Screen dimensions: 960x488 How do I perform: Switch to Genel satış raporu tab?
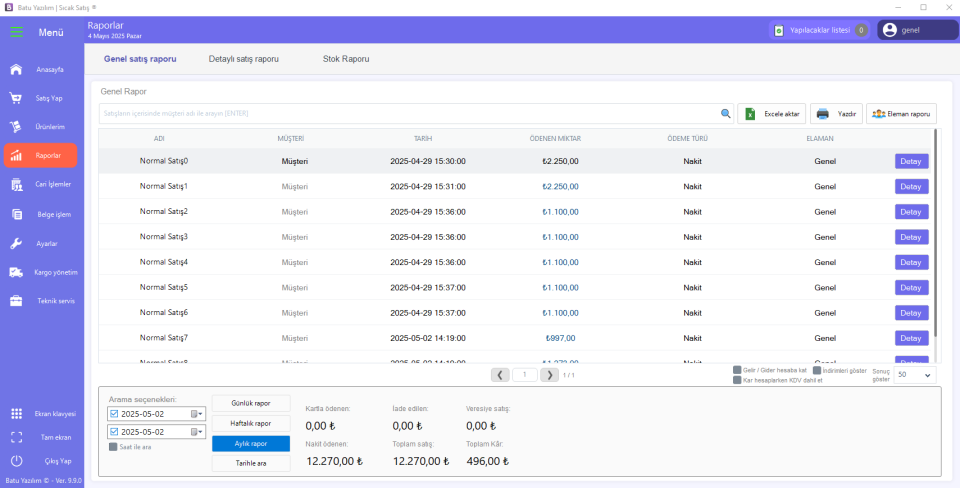pos(140,59)
